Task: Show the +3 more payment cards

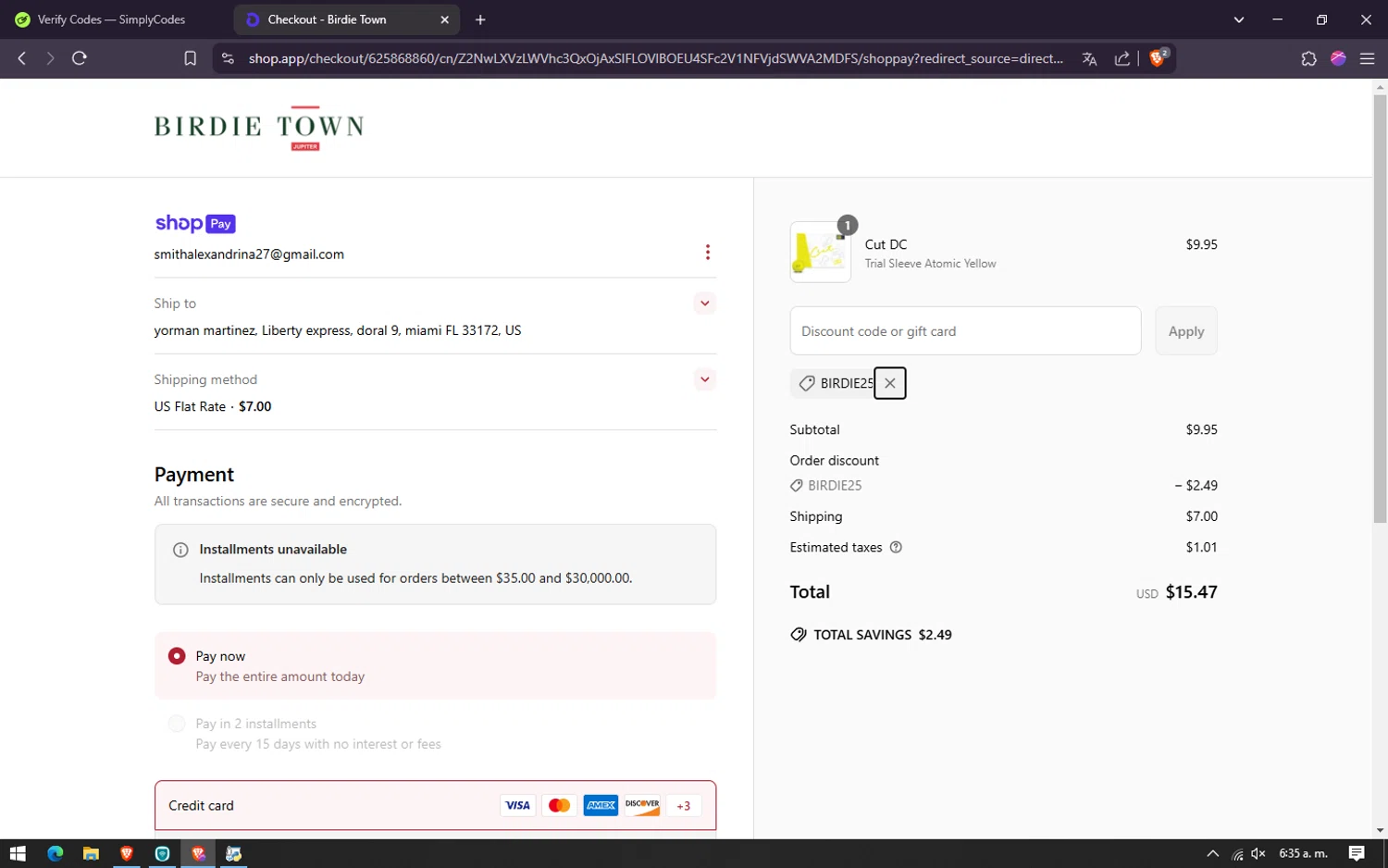Action: [x=684, y=805]
